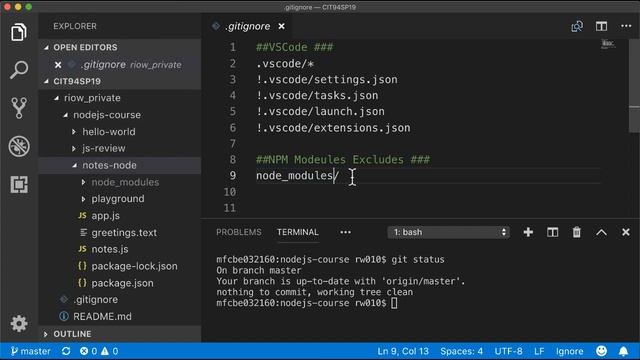Create a new terminal with plus icon
Screen dimensions: 640x360
coord(528,232)
